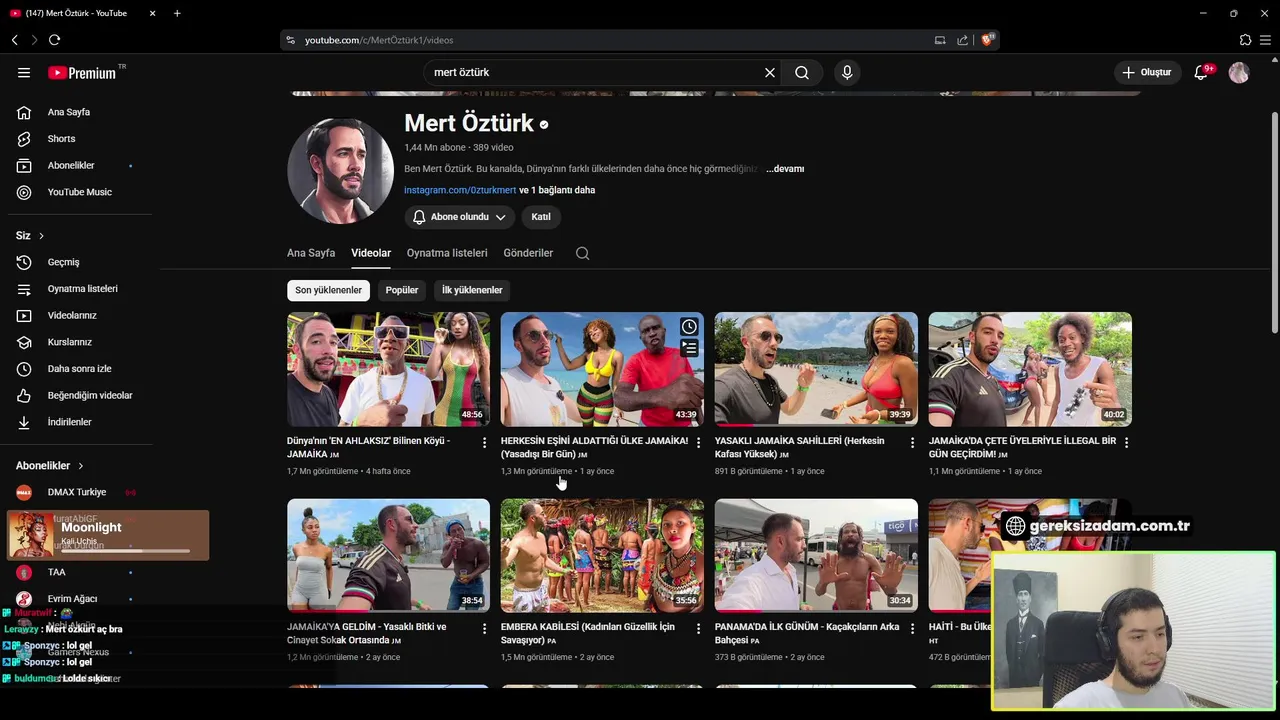
Task: Click the Katıl join button
Action: click(x=541, y=217)
